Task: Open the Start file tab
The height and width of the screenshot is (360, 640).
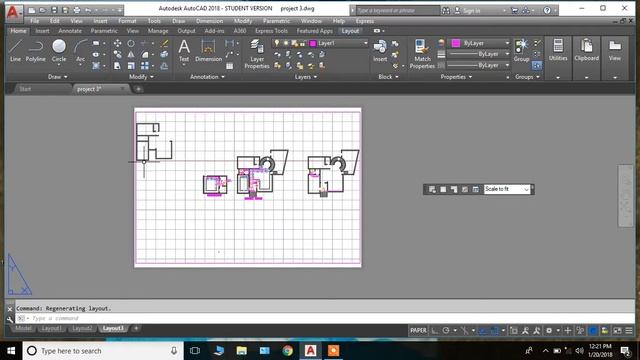Action: (25, 89)
